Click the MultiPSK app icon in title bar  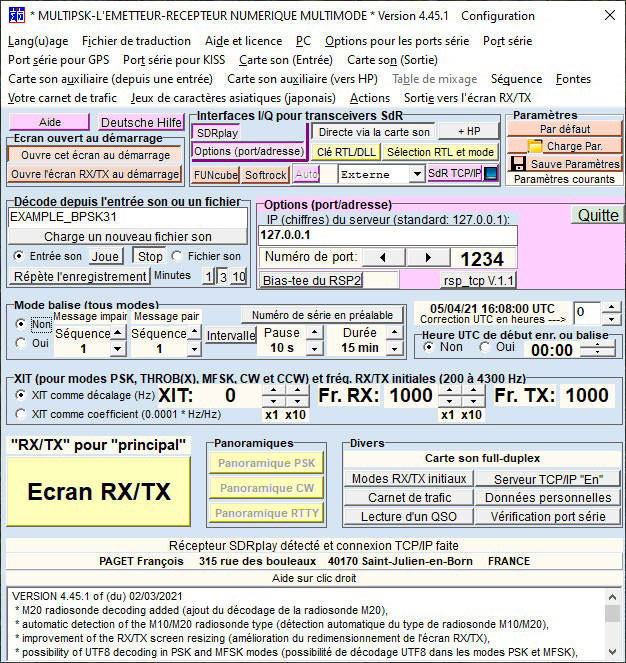(x=17, y=15)
